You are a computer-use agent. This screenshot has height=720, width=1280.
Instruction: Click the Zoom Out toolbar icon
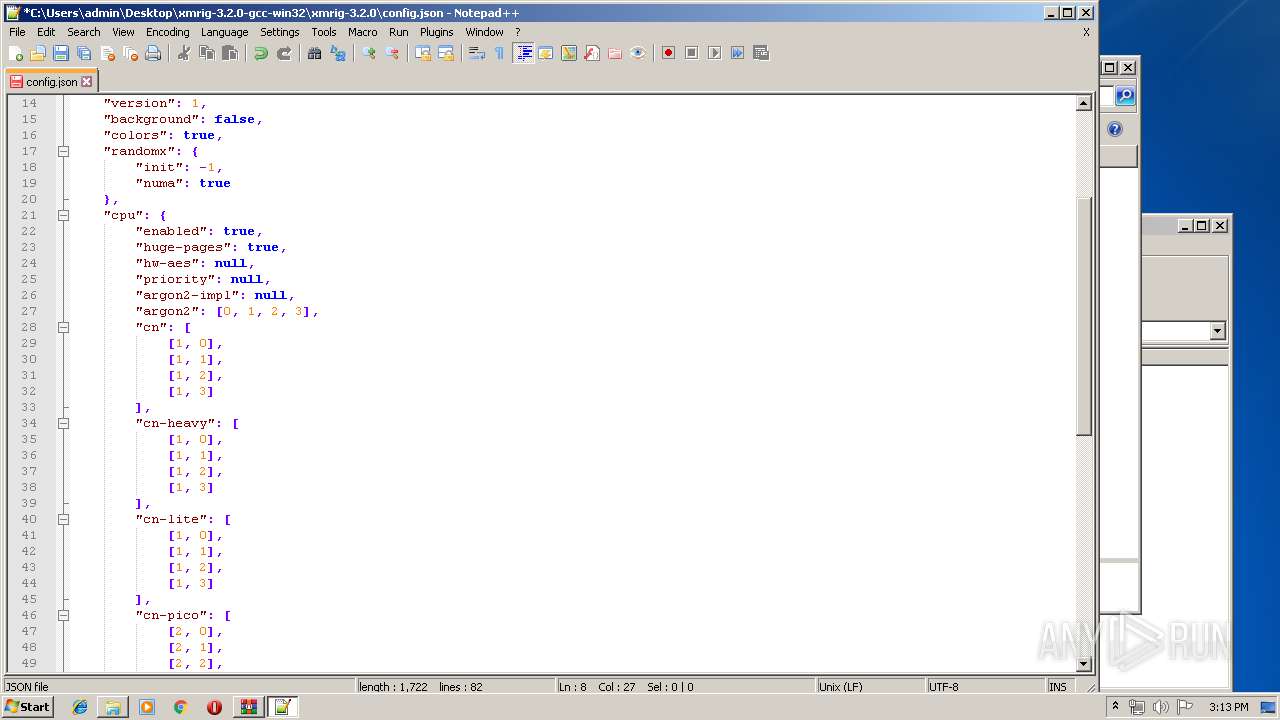[x=392, y=53]
